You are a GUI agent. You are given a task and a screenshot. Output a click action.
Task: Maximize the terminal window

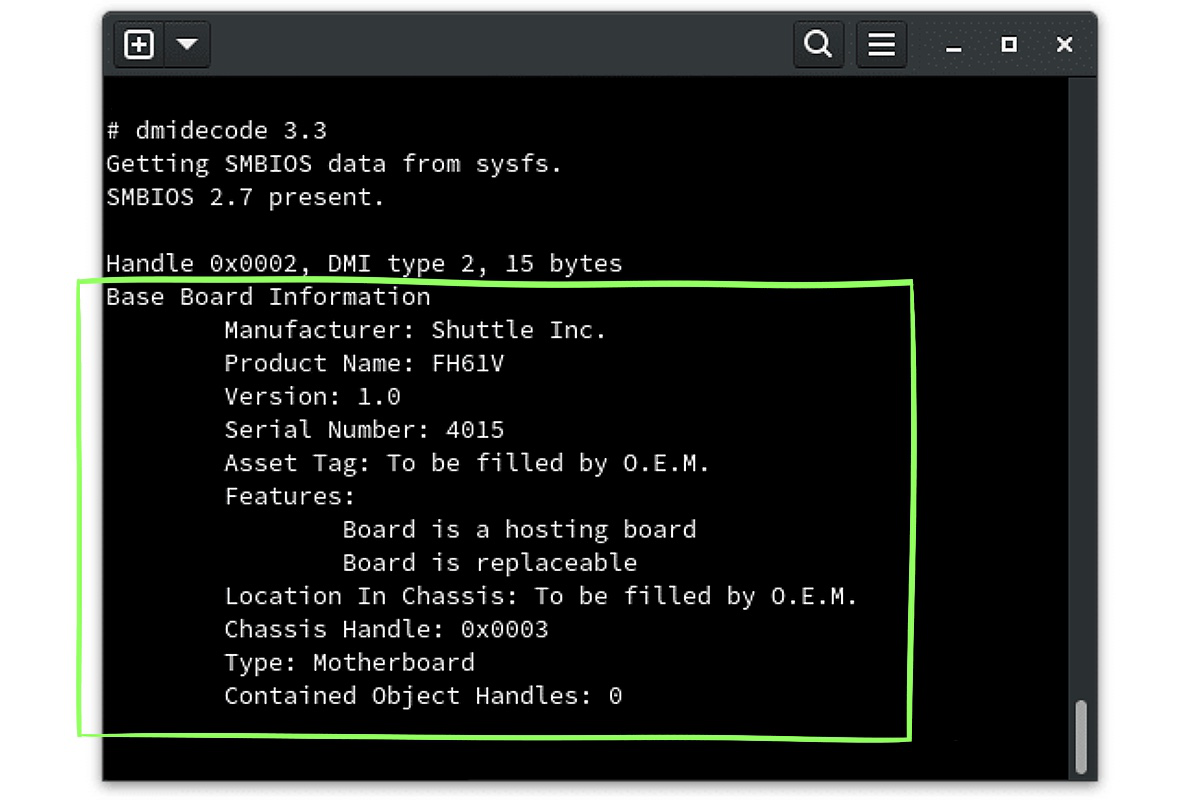tap(1009, 45)
